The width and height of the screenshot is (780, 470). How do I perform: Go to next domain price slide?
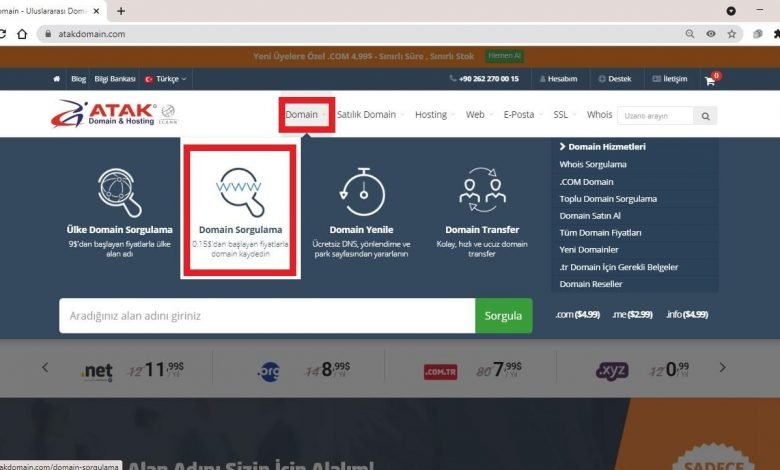[723, 368]
